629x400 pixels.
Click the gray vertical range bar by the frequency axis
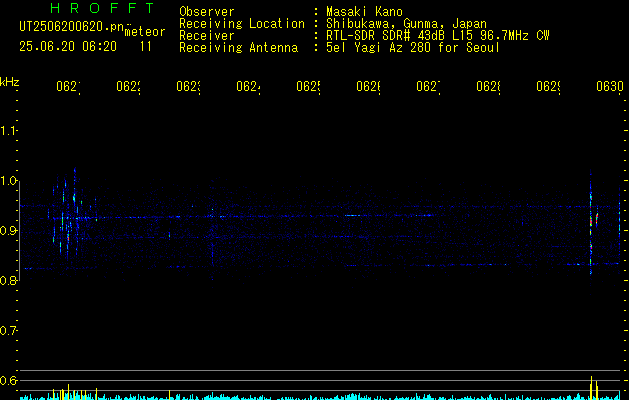[19, 231]
